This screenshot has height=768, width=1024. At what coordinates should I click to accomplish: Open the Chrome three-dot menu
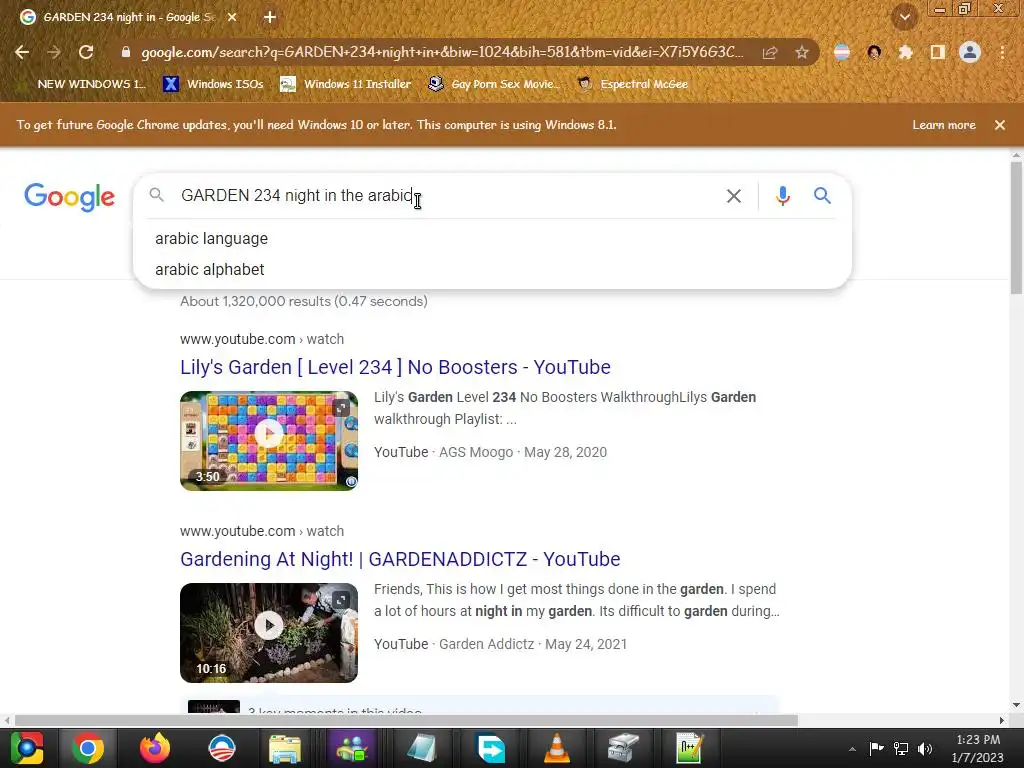click(1002, 52)
